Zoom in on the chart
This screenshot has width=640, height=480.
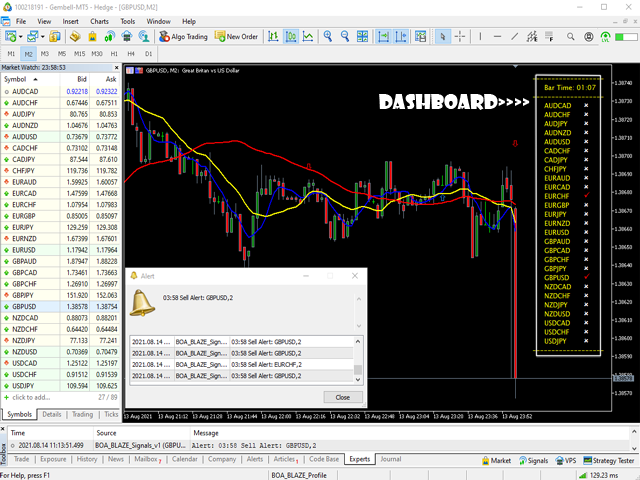pyautogui.click(x=328, y=37)
